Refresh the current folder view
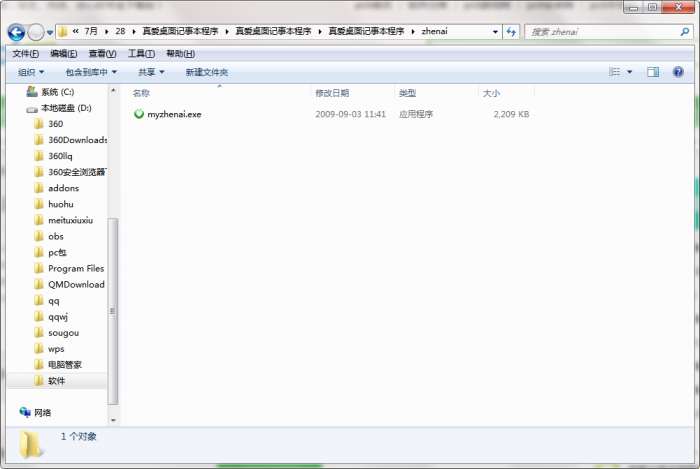This screenshot has height=469, width=700. (511, 32)
